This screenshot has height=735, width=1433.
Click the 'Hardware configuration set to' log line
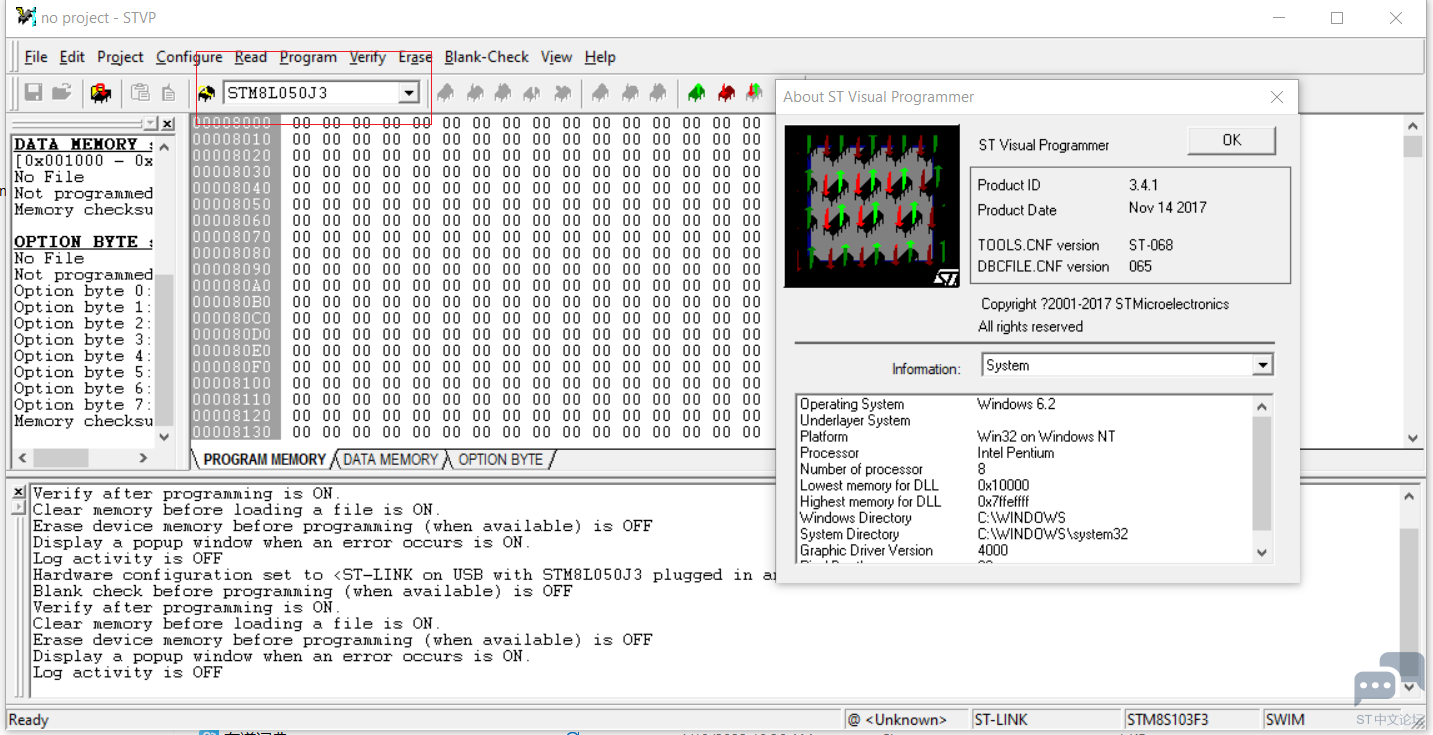click(x=405, y=575)
